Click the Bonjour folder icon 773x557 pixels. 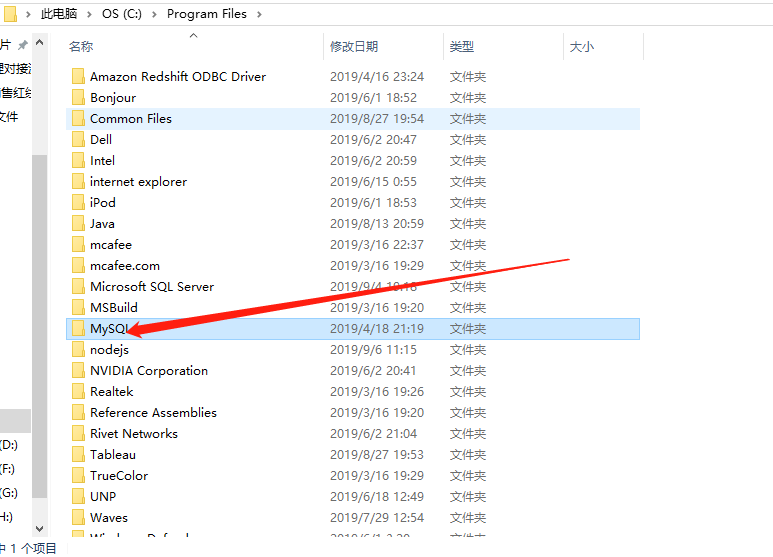78,98
